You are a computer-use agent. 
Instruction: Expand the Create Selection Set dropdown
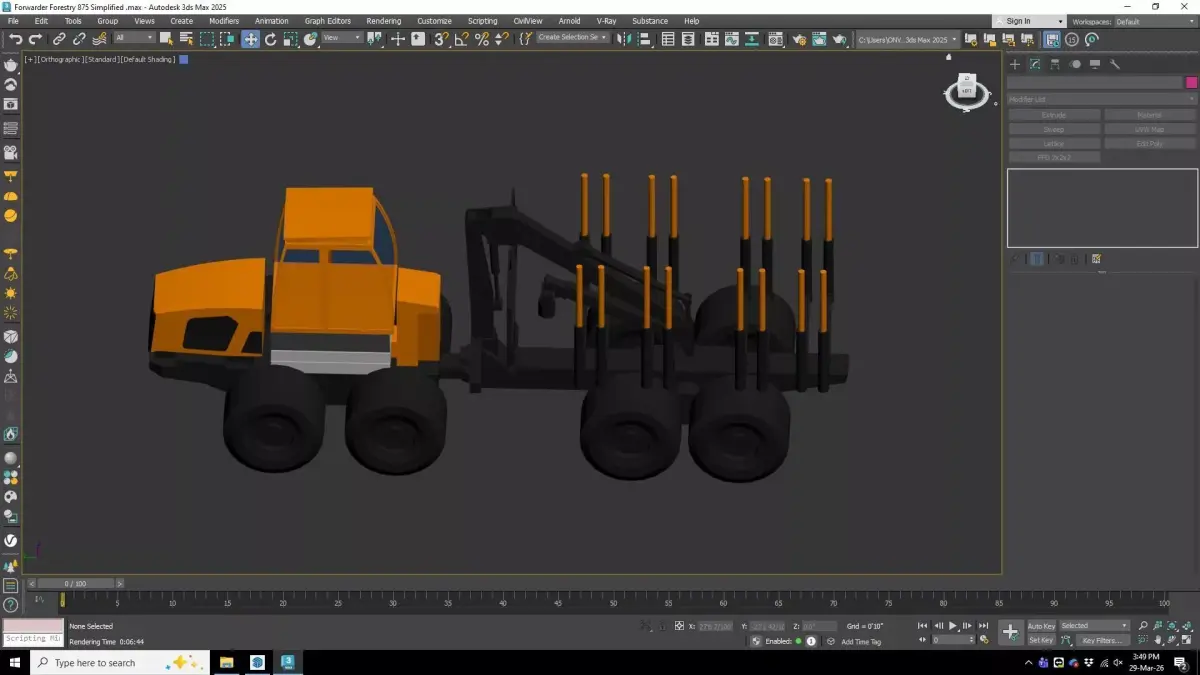[572, 38]
